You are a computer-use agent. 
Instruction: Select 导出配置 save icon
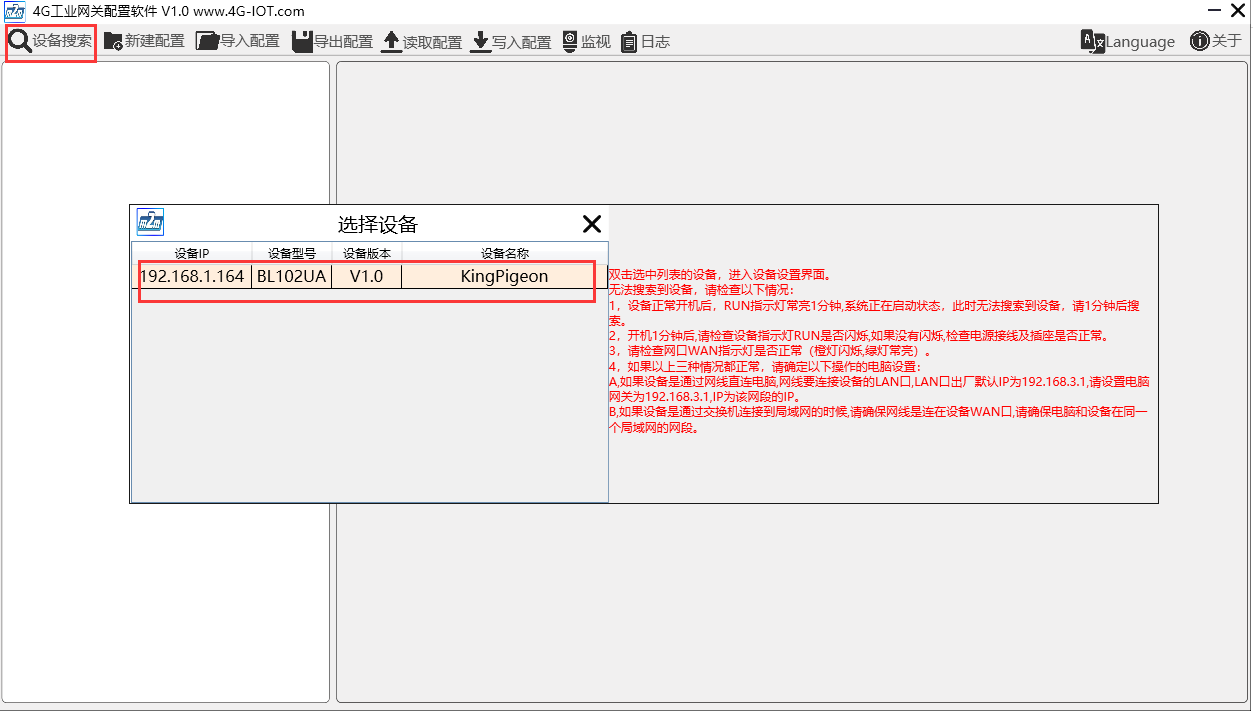(x=302, y=41)
